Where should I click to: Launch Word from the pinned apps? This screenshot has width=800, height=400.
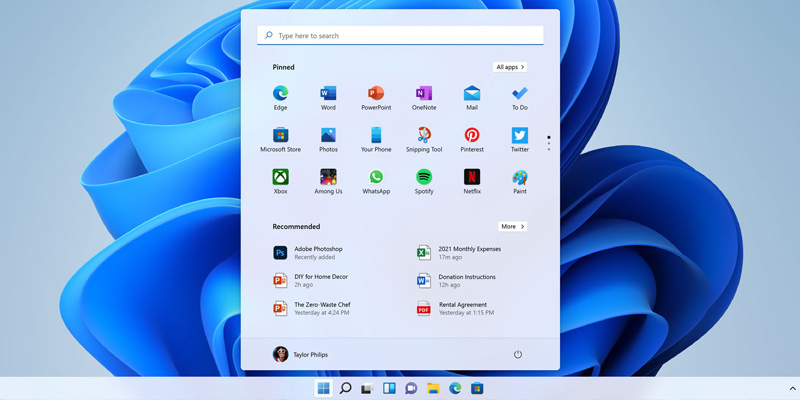point(328,94)
